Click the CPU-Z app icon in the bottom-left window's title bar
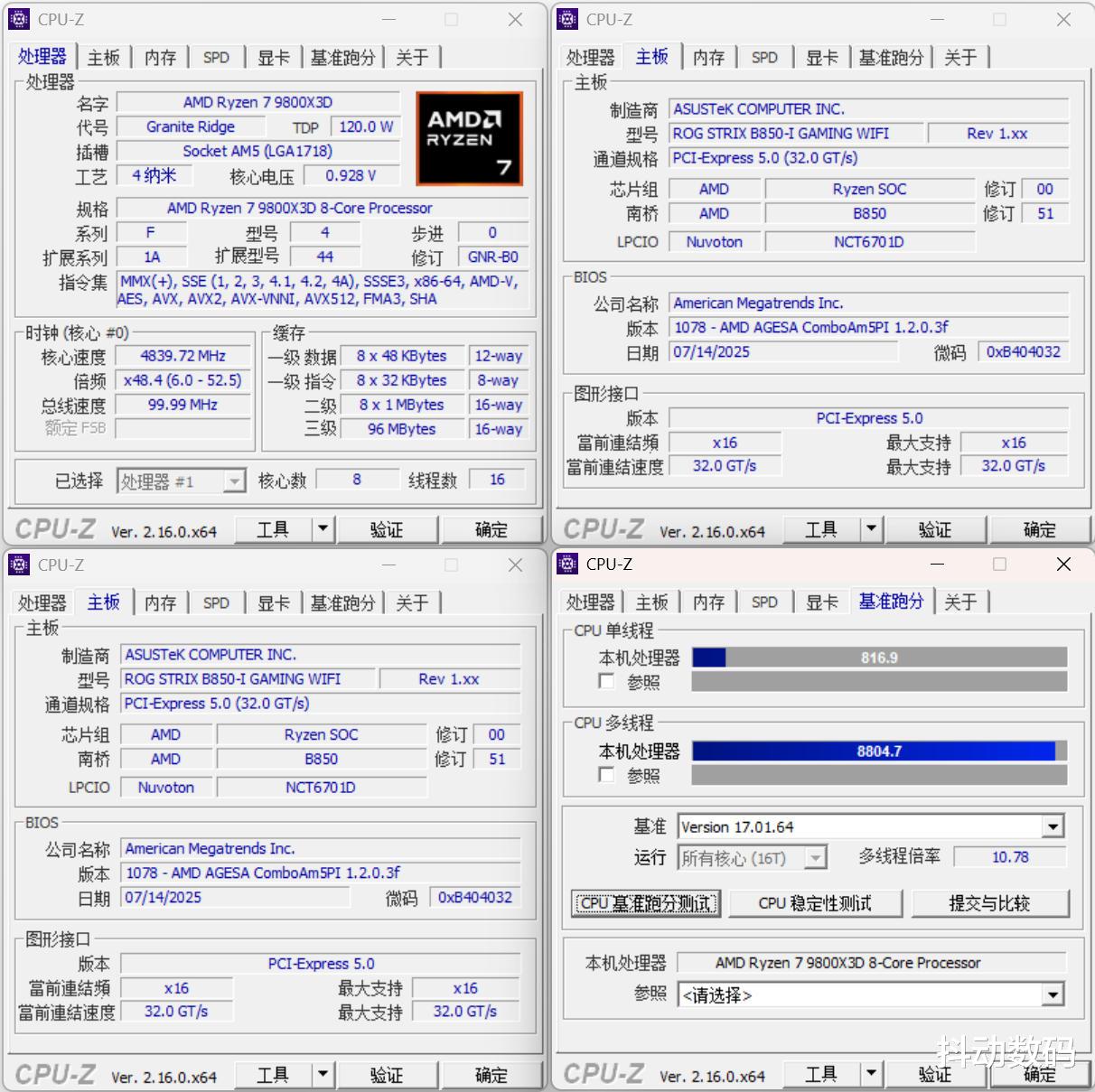Viewport: 1095px width, 1092px height. pos(19,565)
